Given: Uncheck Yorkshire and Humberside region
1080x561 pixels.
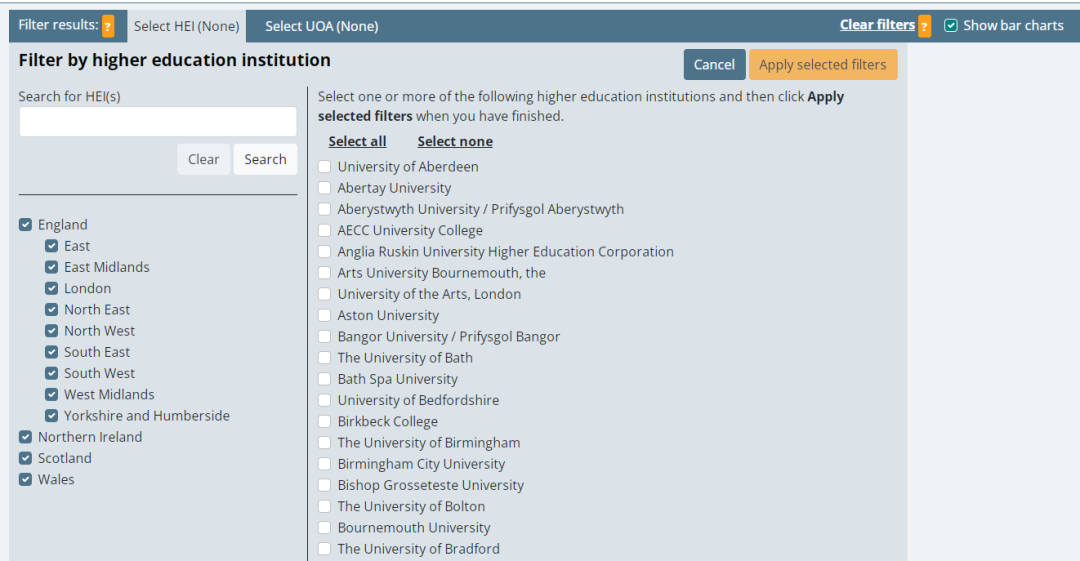Looking at the screenshot, I should pyautogui.click(x=52, y=416).
